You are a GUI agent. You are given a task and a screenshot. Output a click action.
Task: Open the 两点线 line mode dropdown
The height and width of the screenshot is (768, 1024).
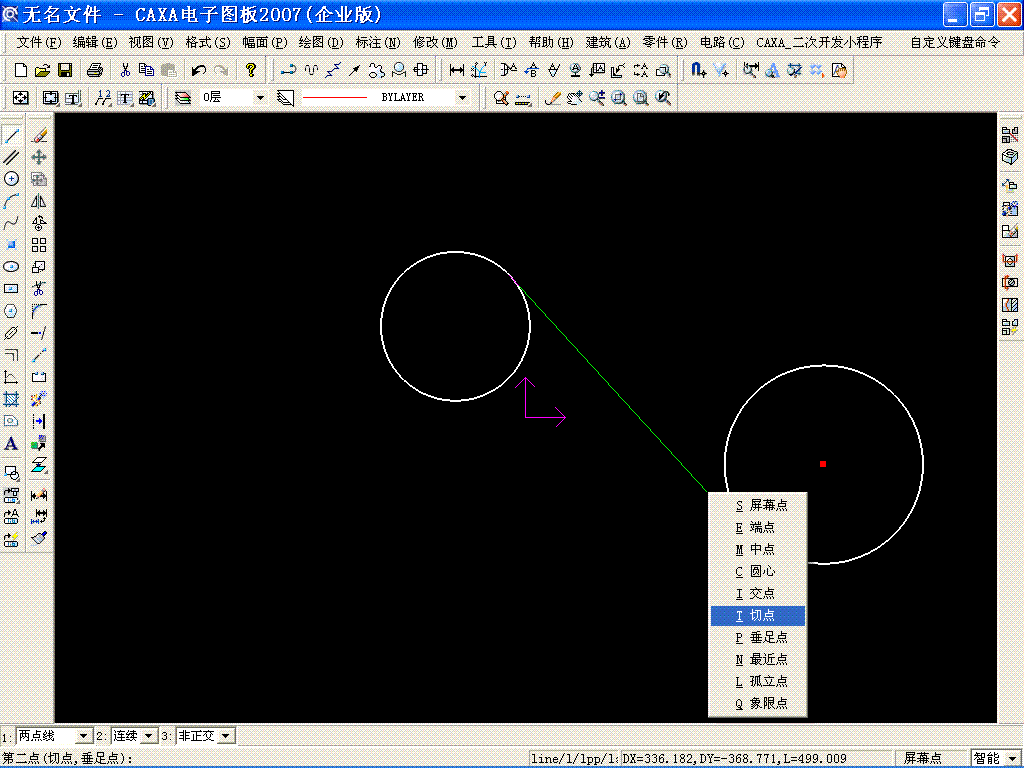click(83, 736)
